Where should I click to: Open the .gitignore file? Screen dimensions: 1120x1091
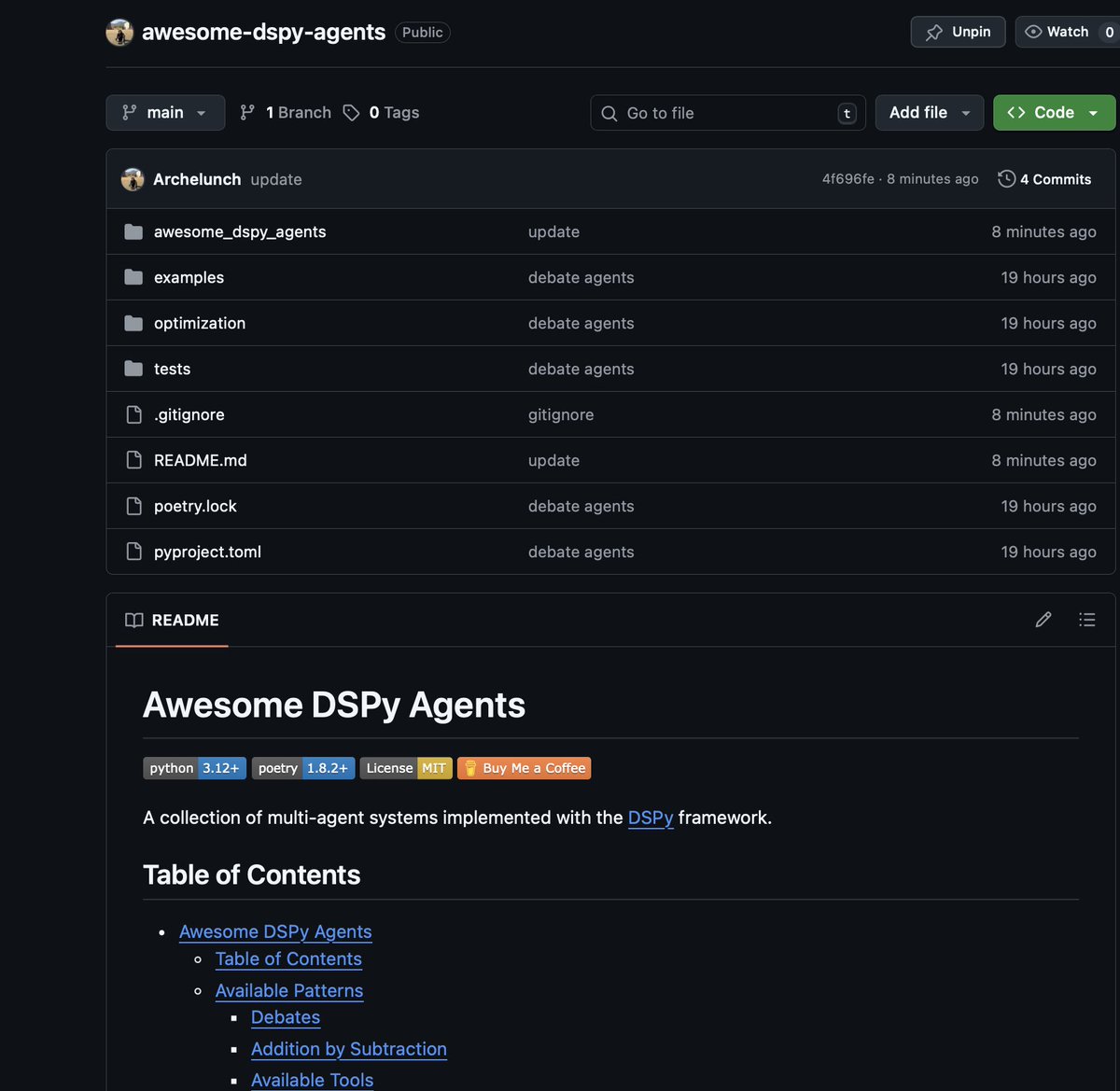(x=189, y=414)
